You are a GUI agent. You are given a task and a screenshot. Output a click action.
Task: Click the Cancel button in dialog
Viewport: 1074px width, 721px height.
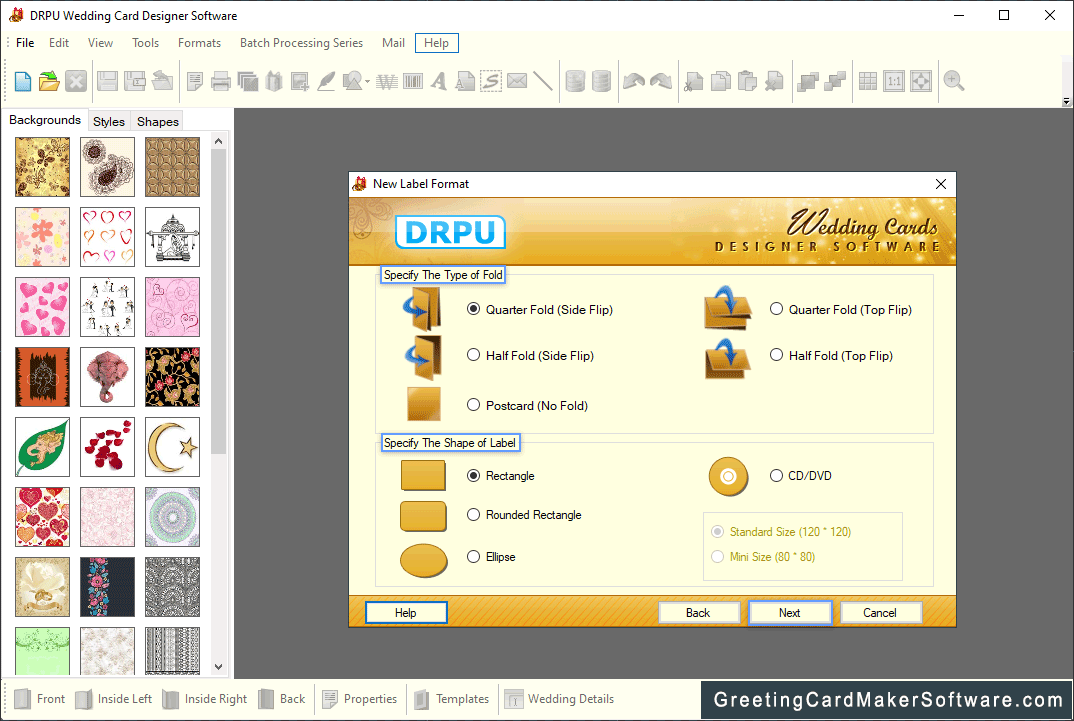point(880,613)
